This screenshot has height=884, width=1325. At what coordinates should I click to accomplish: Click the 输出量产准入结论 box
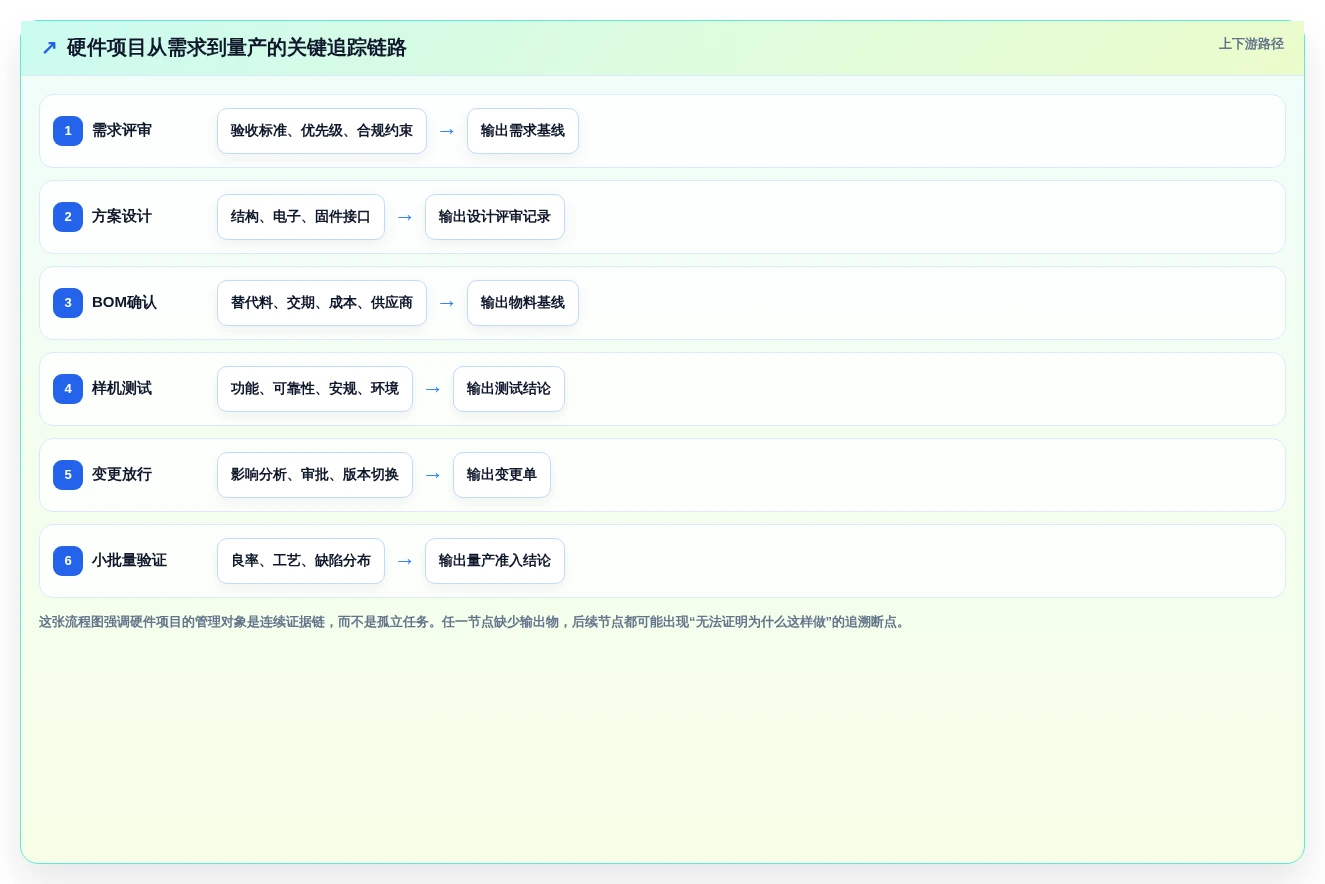click(495, 561)
